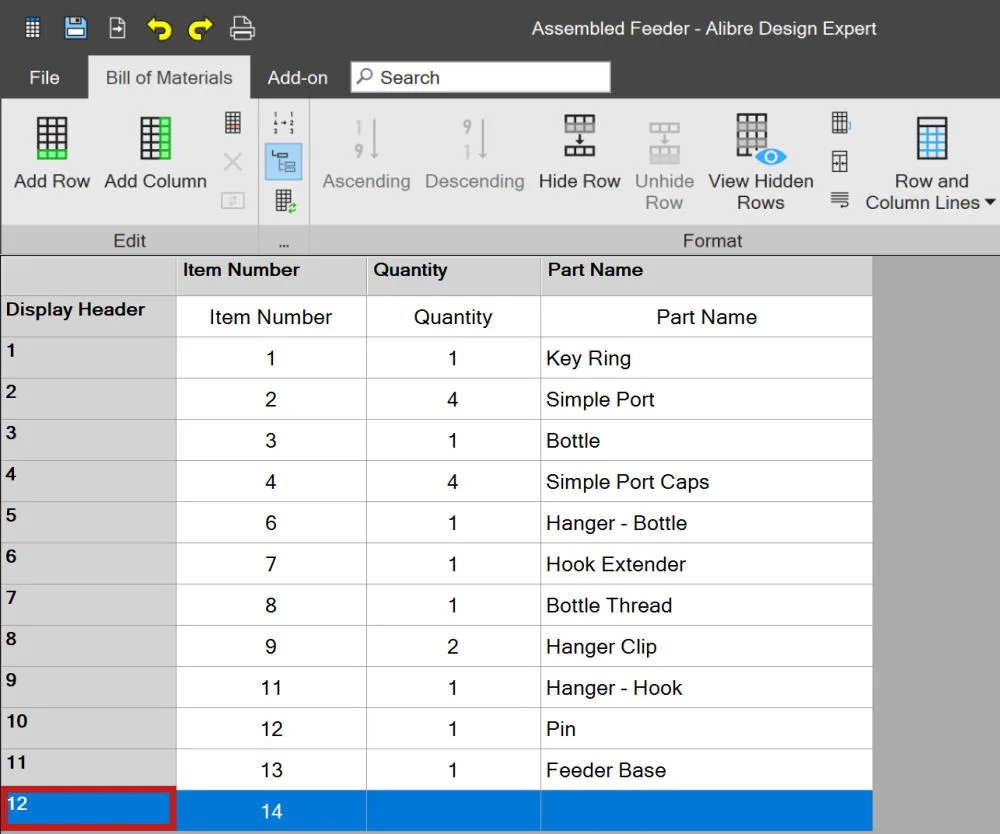Click the Add Row button
This screenshot has height=834, width=1000.
coord(52,153)
